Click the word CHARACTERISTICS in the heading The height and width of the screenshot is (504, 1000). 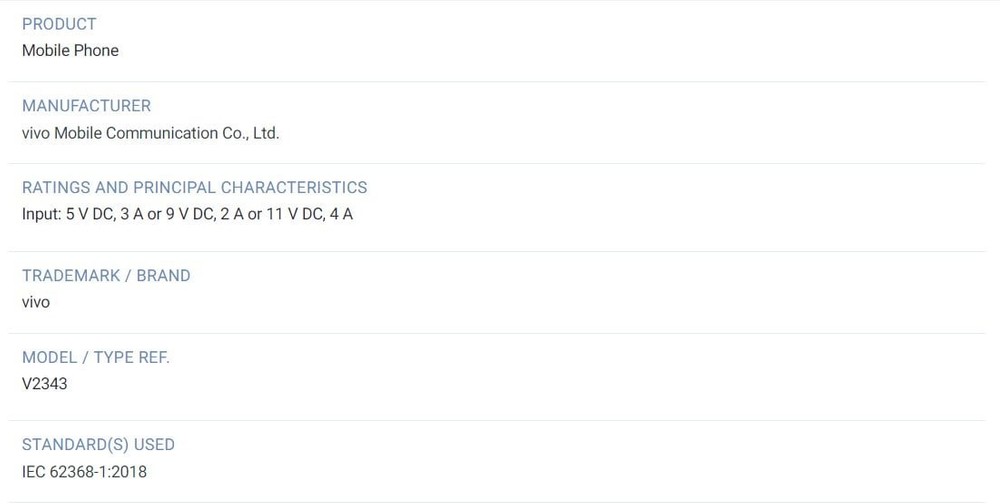(294, 188)
